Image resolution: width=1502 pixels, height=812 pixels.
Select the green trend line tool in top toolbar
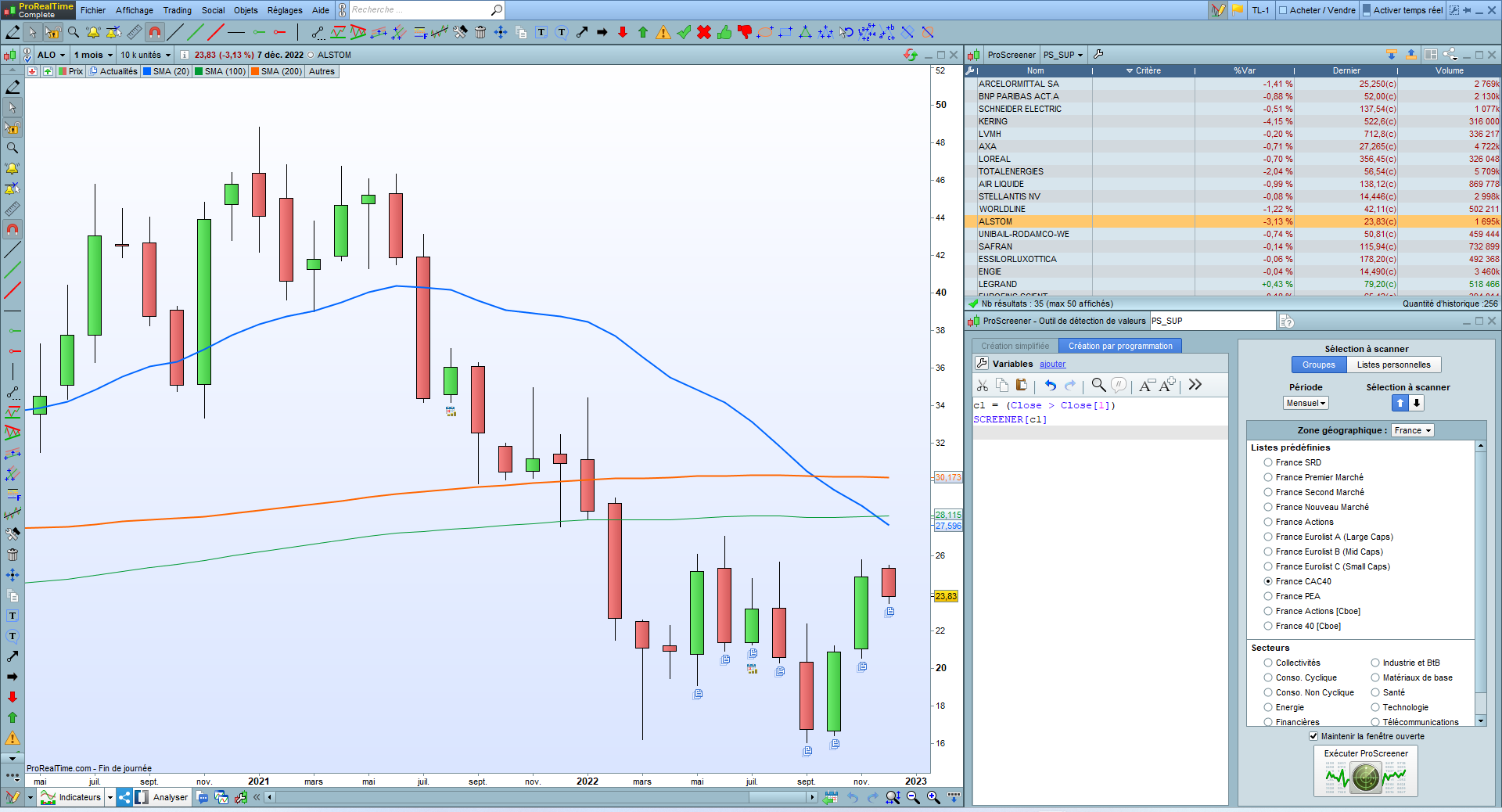click(x=196, y=32)
